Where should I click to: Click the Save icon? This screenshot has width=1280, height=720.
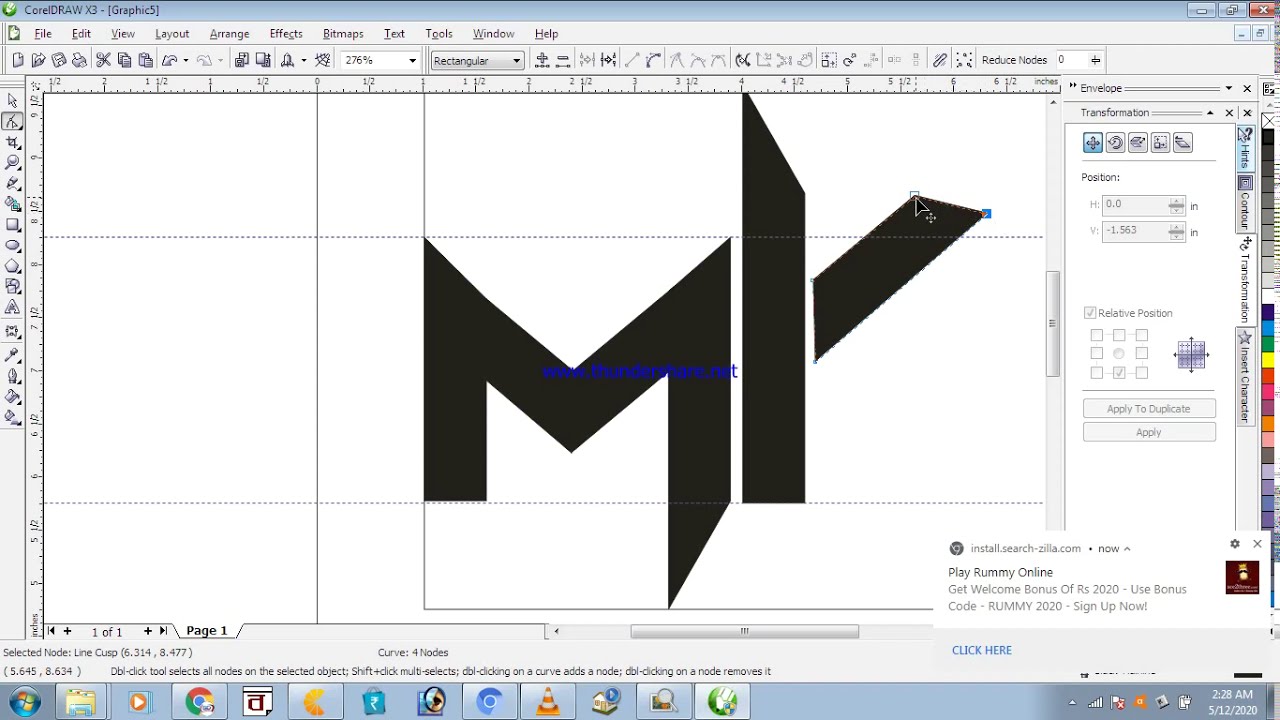tap(59, 60)
